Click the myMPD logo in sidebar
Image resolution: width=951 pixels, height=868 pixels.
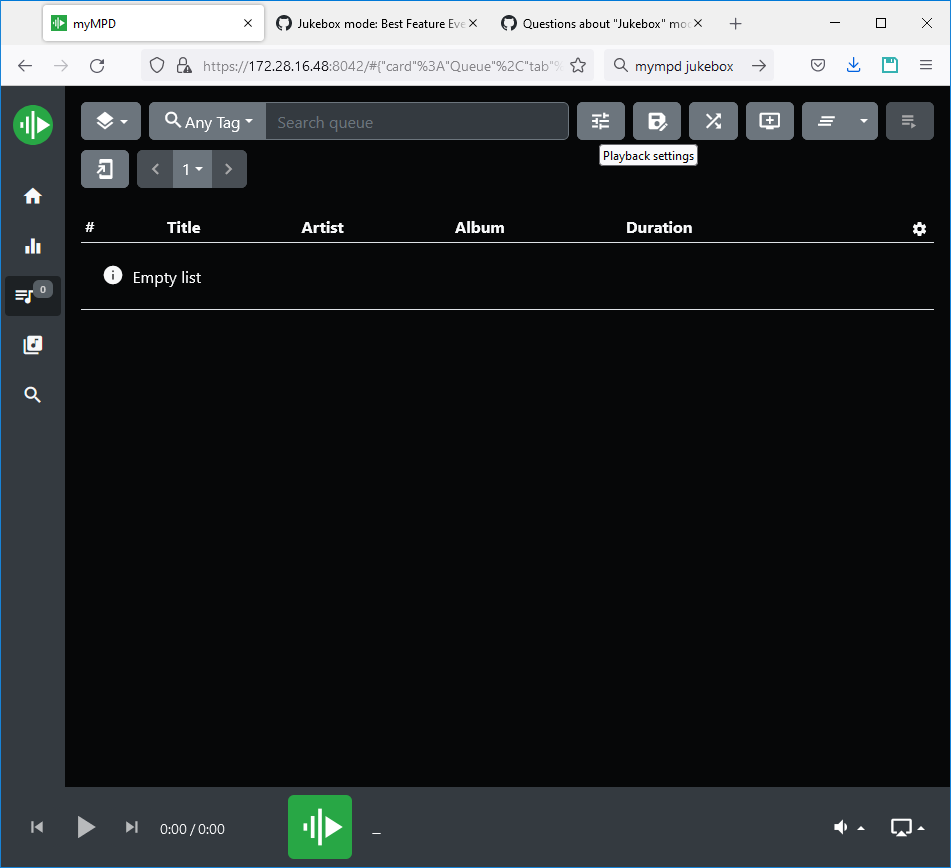[33, 125]
